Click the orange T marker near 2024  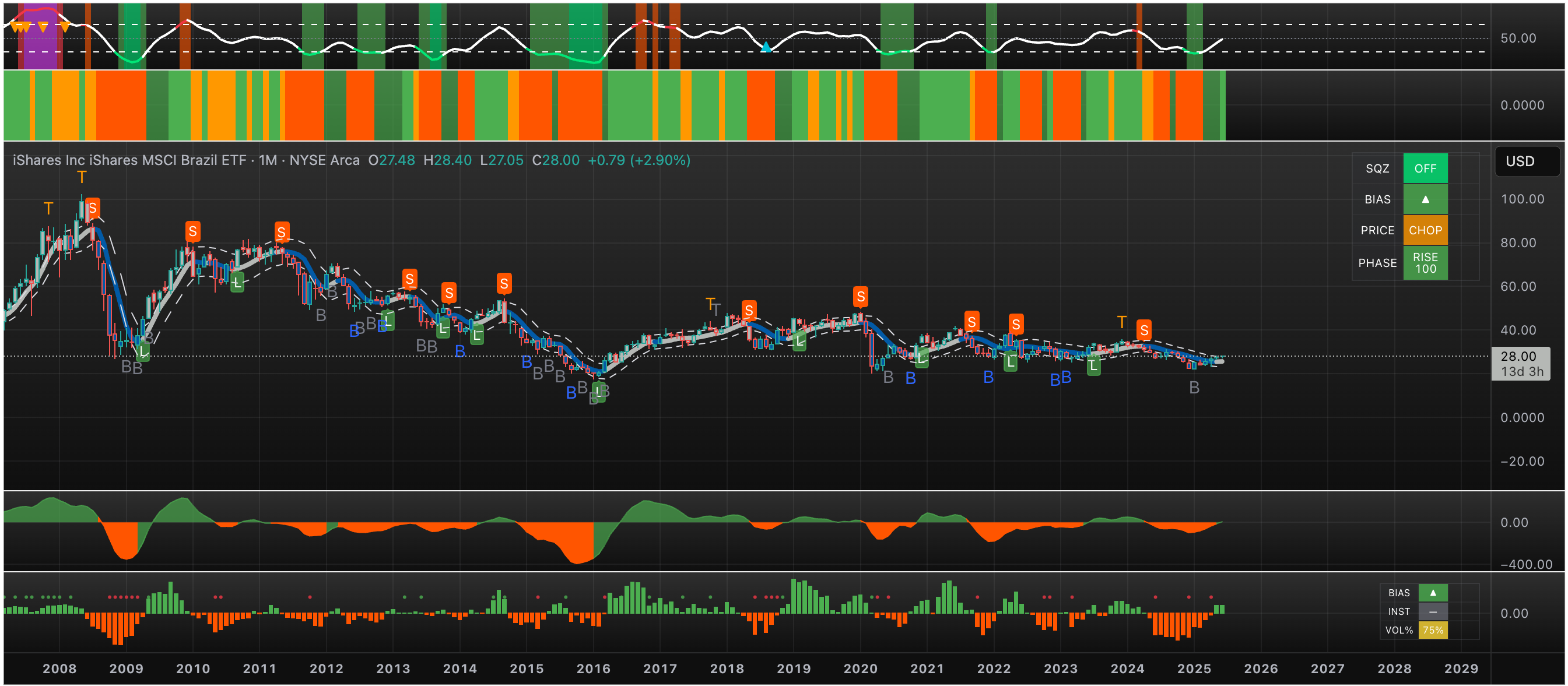click(1122, 322)
